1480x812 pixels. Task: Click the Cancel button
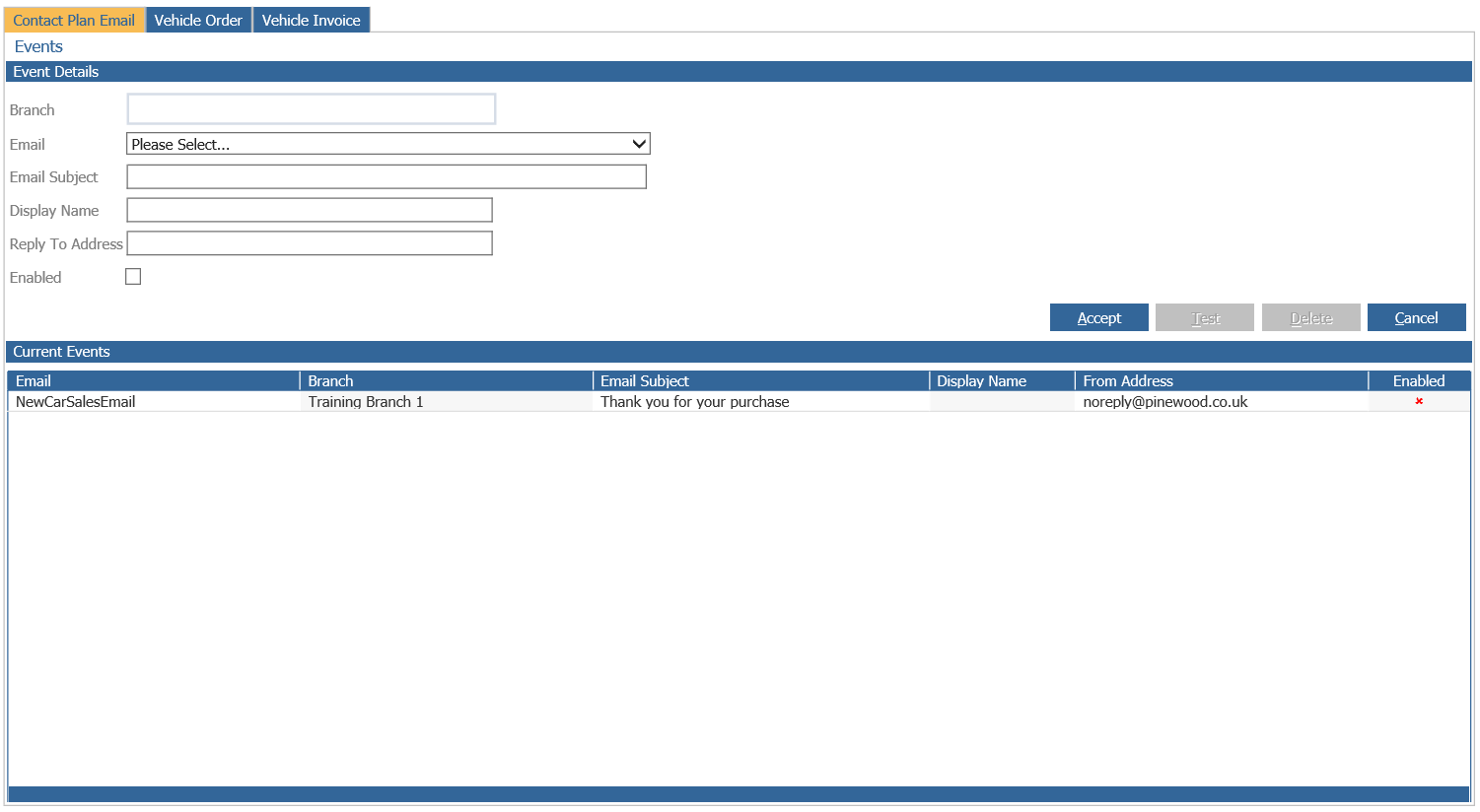(x=1417, y=317)
